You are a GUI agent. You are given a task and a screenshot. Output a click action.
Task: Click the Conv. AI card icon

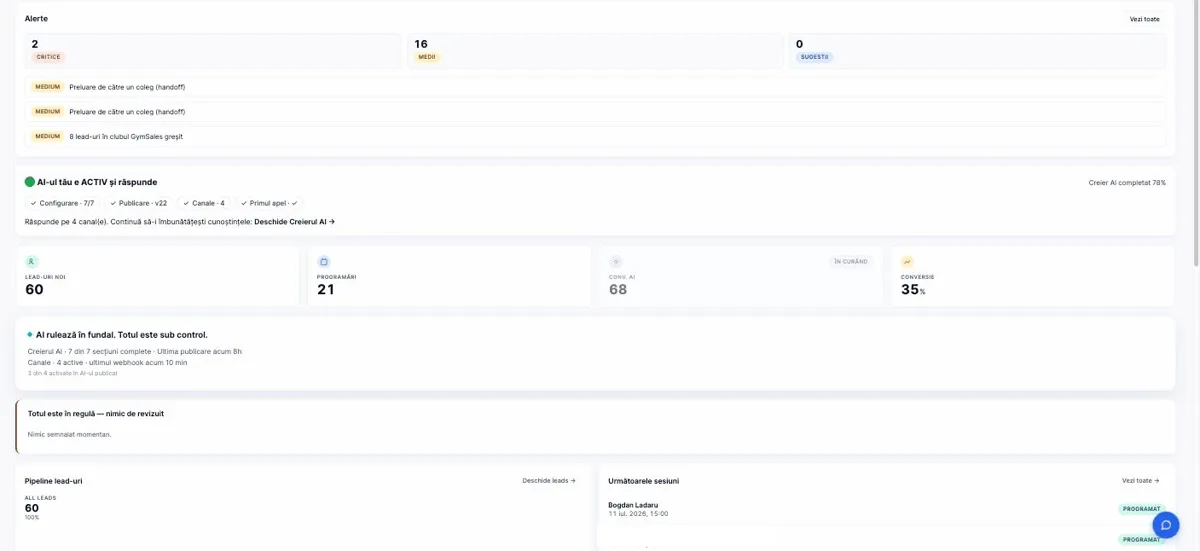(616, 261)
